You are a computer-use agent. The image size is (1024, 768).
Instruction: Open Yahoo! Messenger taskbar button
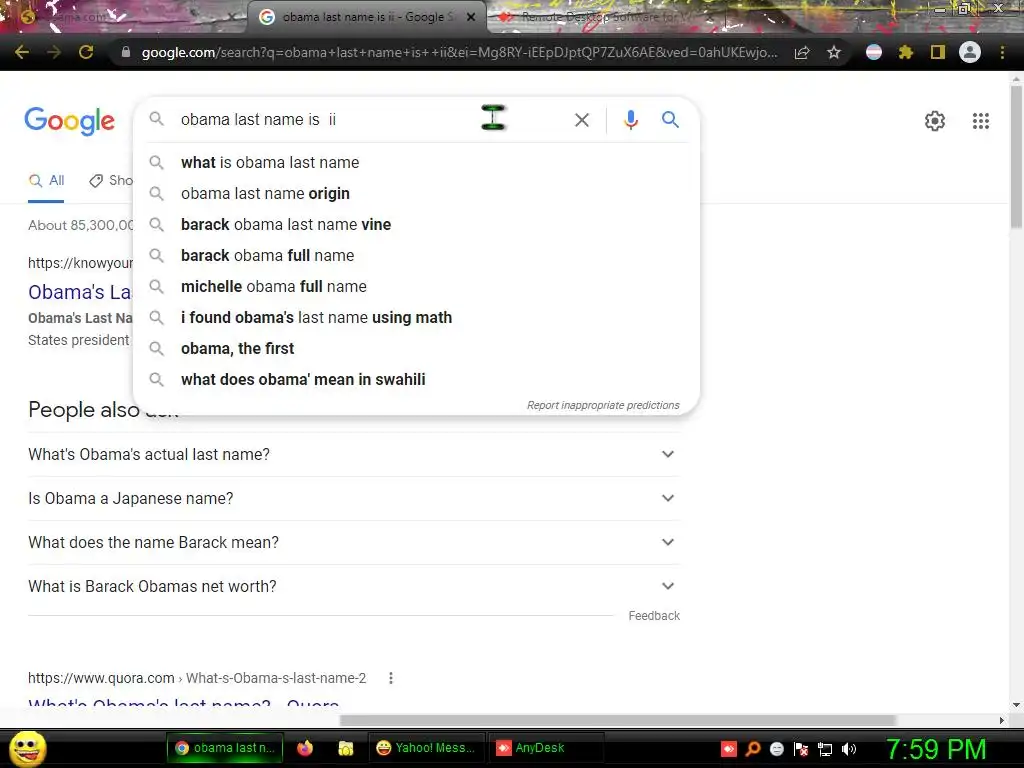tap(427, 748)
